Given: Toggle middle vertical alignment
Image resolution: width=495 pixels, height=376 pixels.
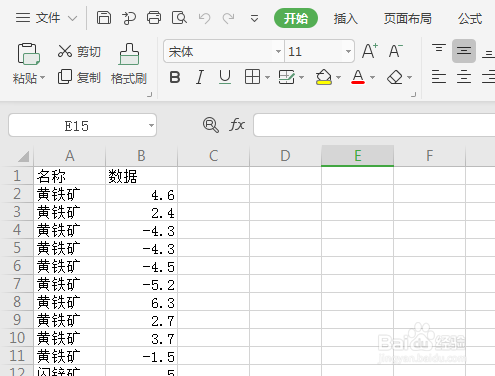Looking at the screenshot, I should (464, 51).
